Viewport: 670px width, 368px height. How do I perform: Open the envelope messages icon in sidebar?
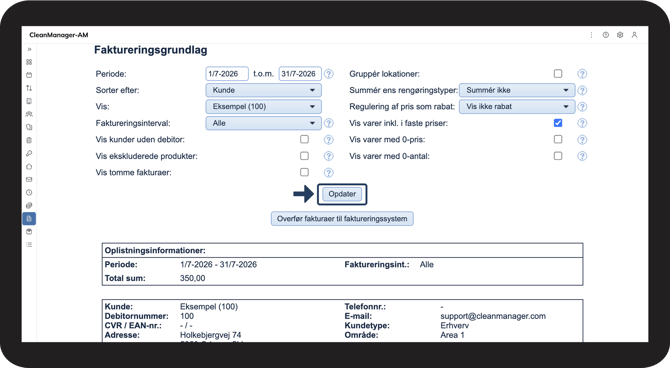pos(29,180)
